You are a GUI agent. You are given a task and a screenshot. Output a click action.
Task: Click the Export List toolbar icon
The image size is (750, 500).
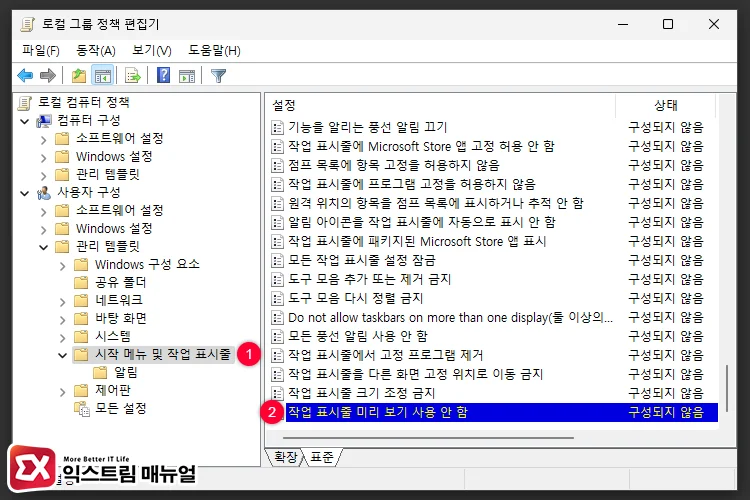[132, 76]
